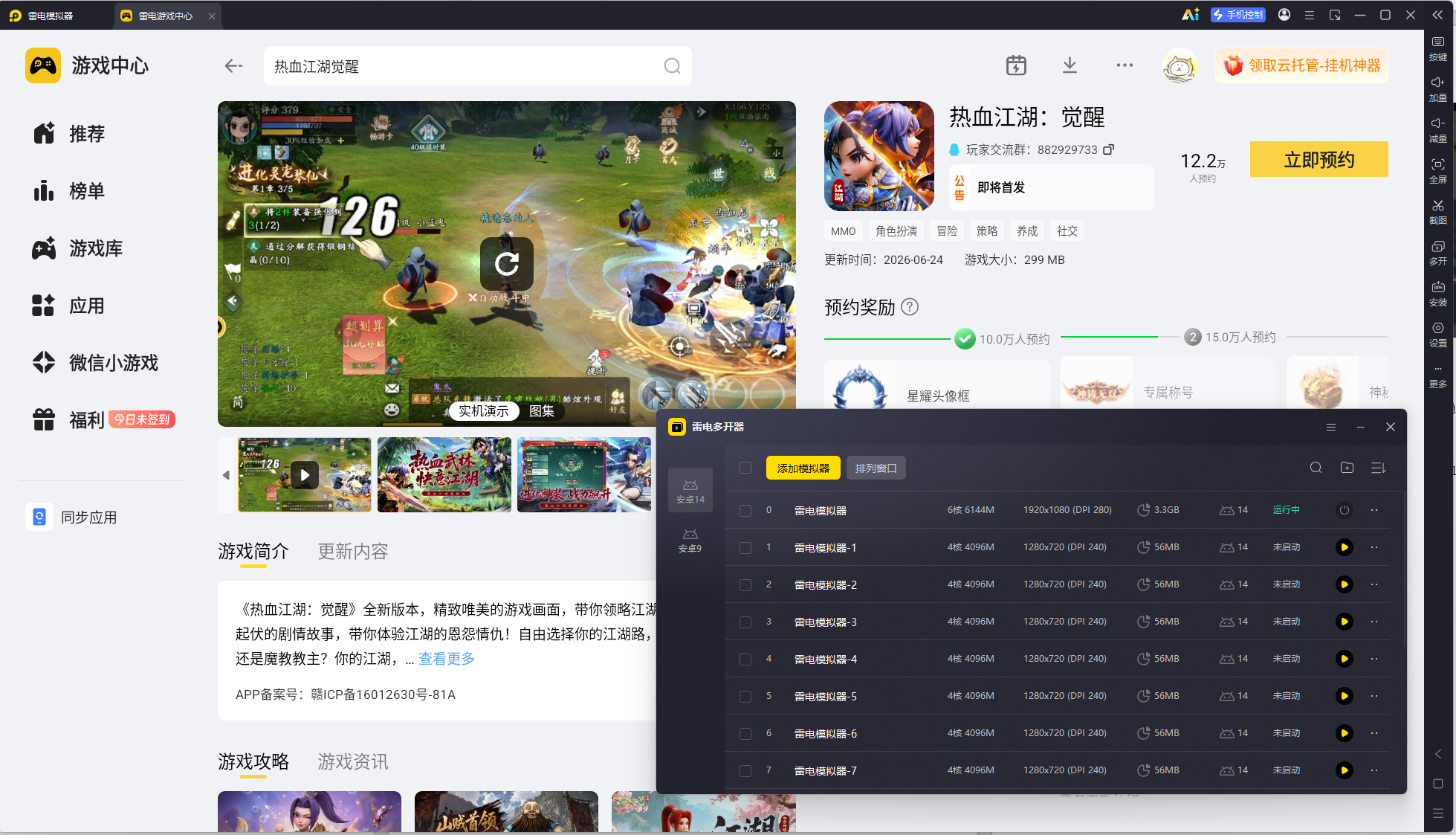The image size is (1456, 835).
Task: Open the multi-instance (多开) tool in sidebar
Action: 1438,253
